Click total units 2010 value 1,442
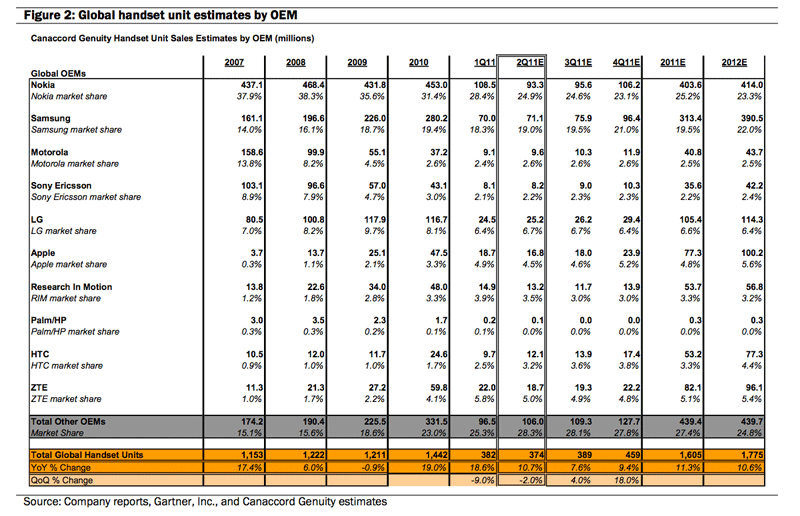This screenshot has width=800, height=516. point(437,455)
